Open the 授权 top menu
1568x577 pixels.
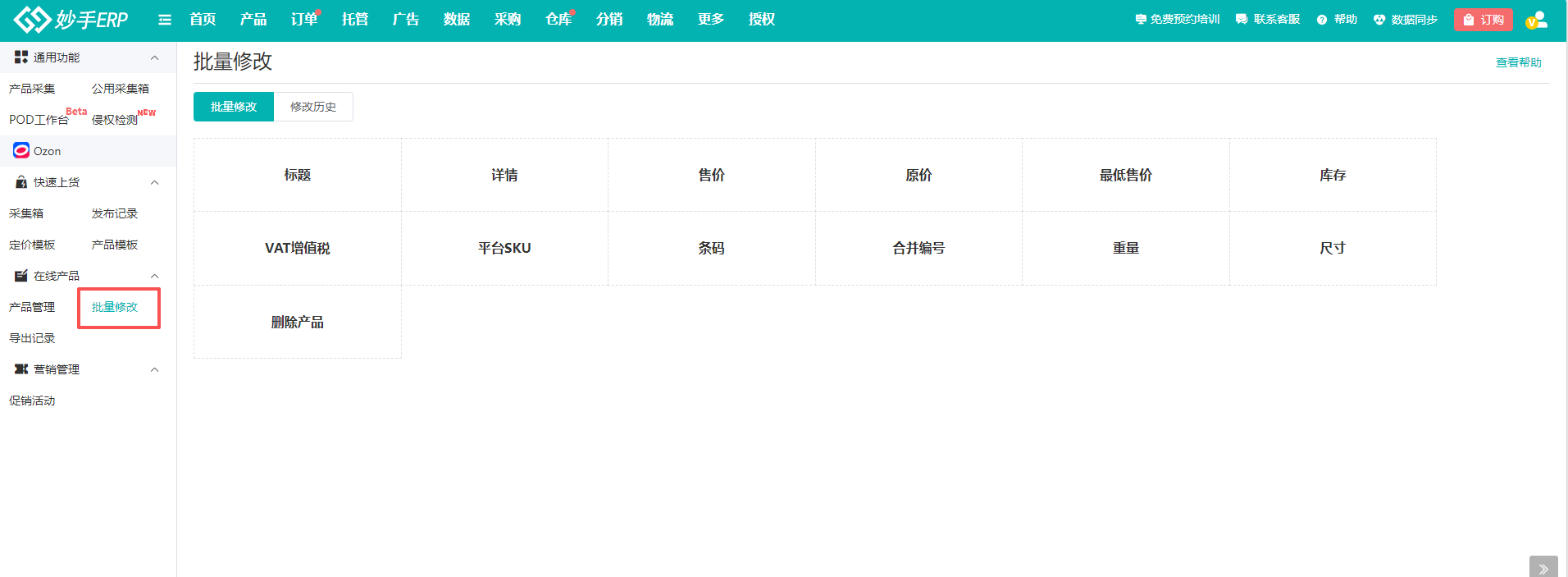tap(762, 20)
